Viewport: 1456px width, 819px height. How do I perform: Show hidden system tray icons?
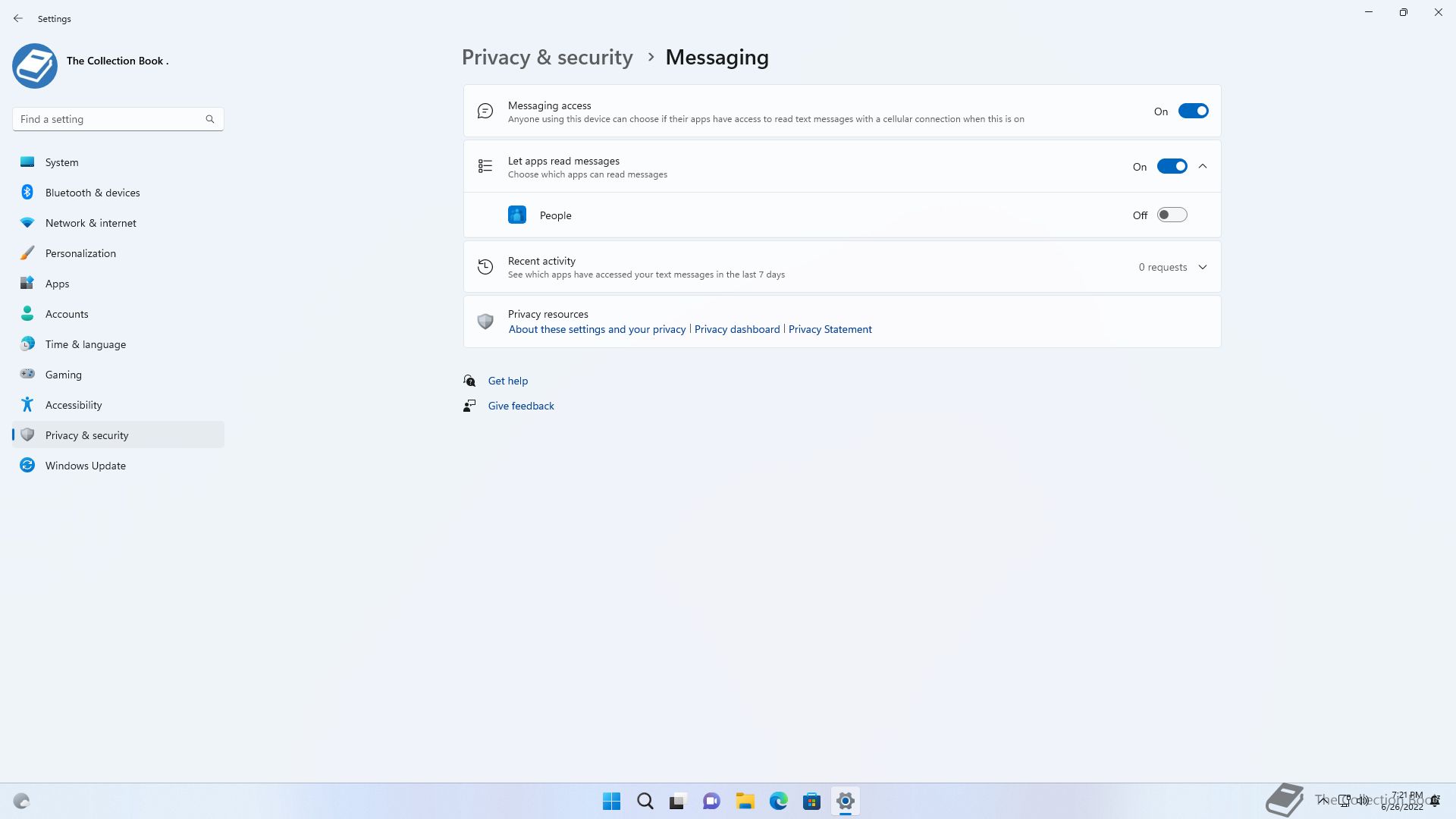point(1323,800)
